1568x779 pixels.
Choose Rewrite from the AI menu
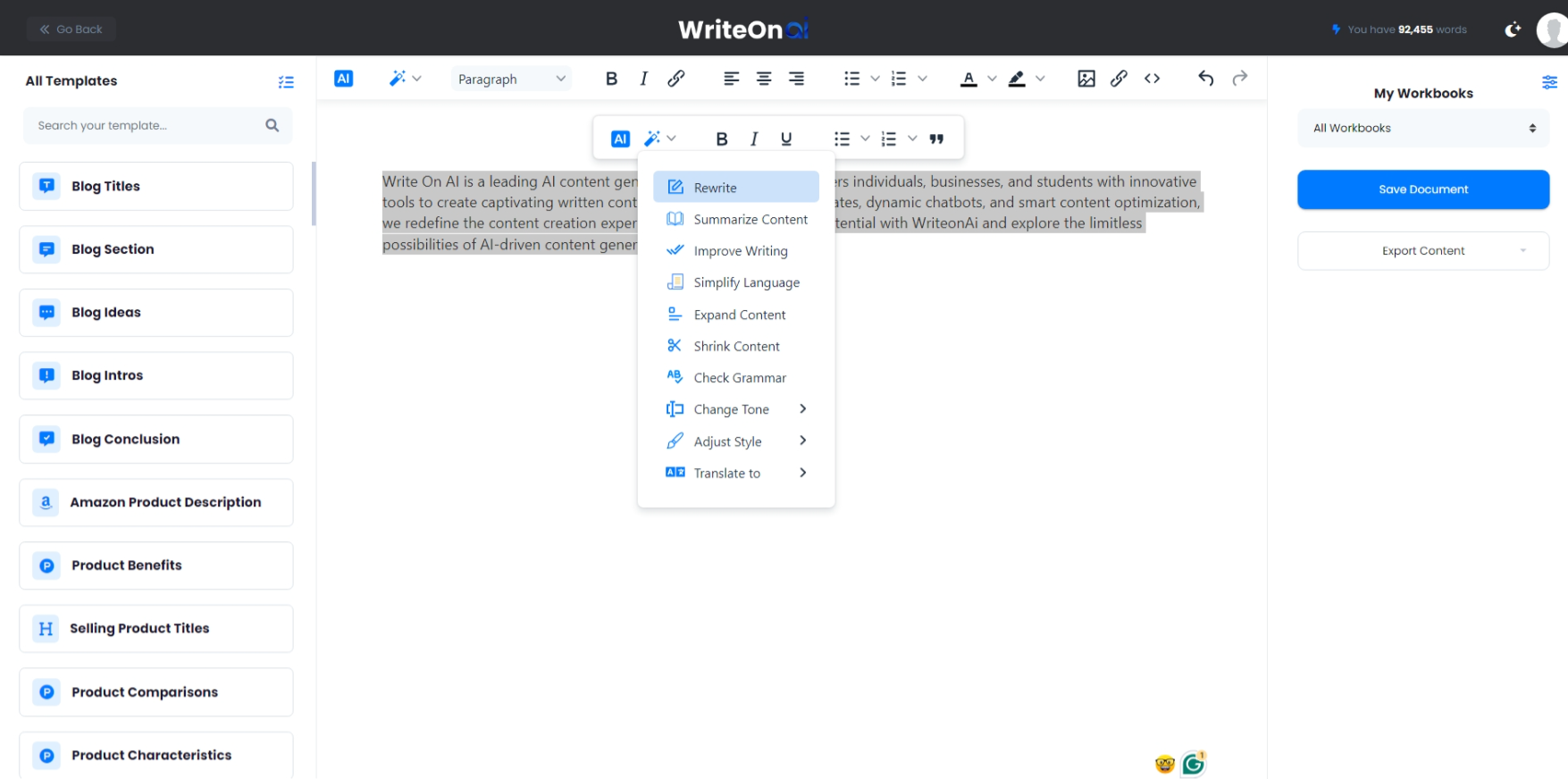(x=736, y=187)
